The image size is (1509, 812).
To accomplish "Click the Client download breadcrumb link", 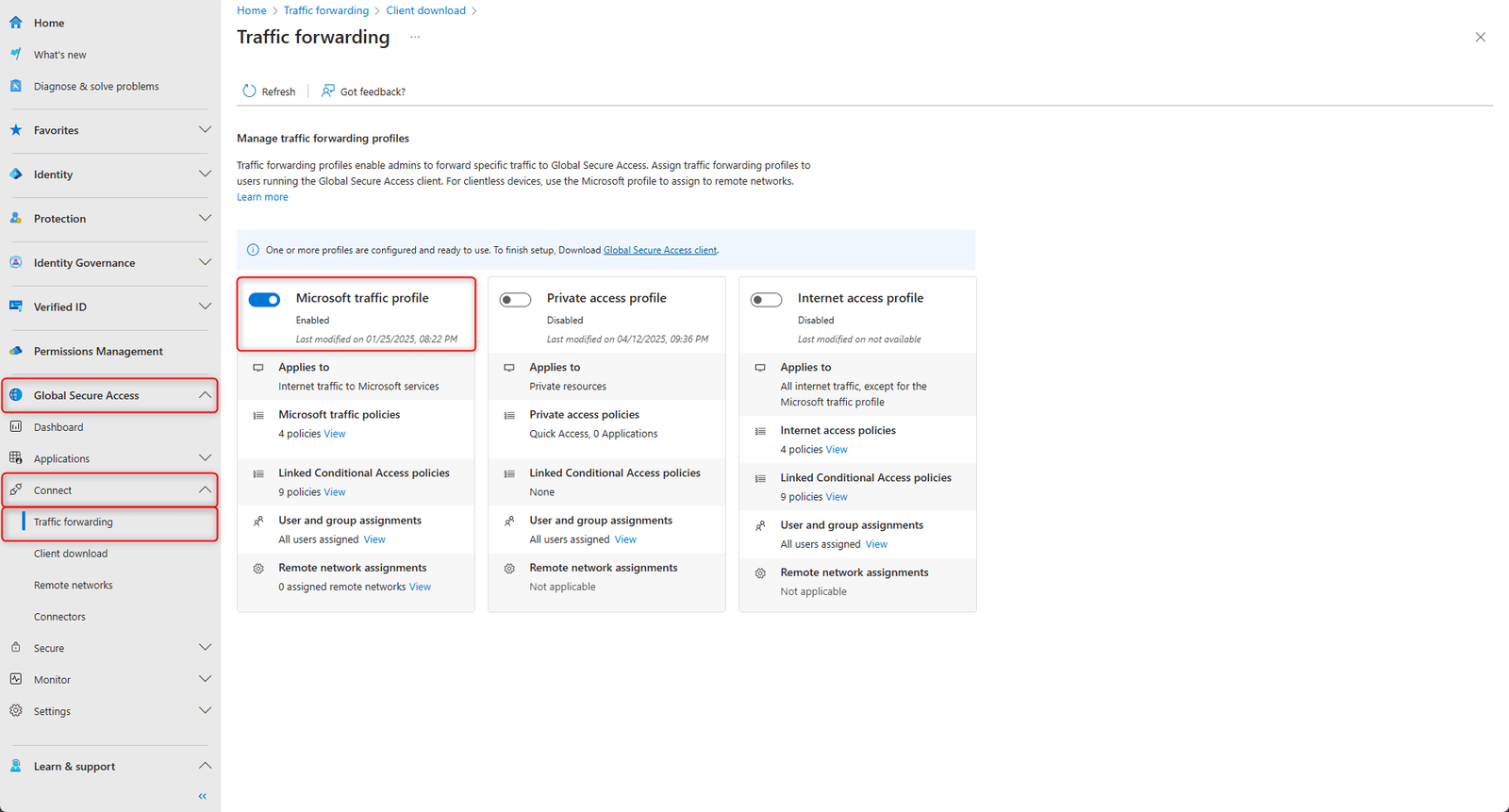I will tap(425, 10).
